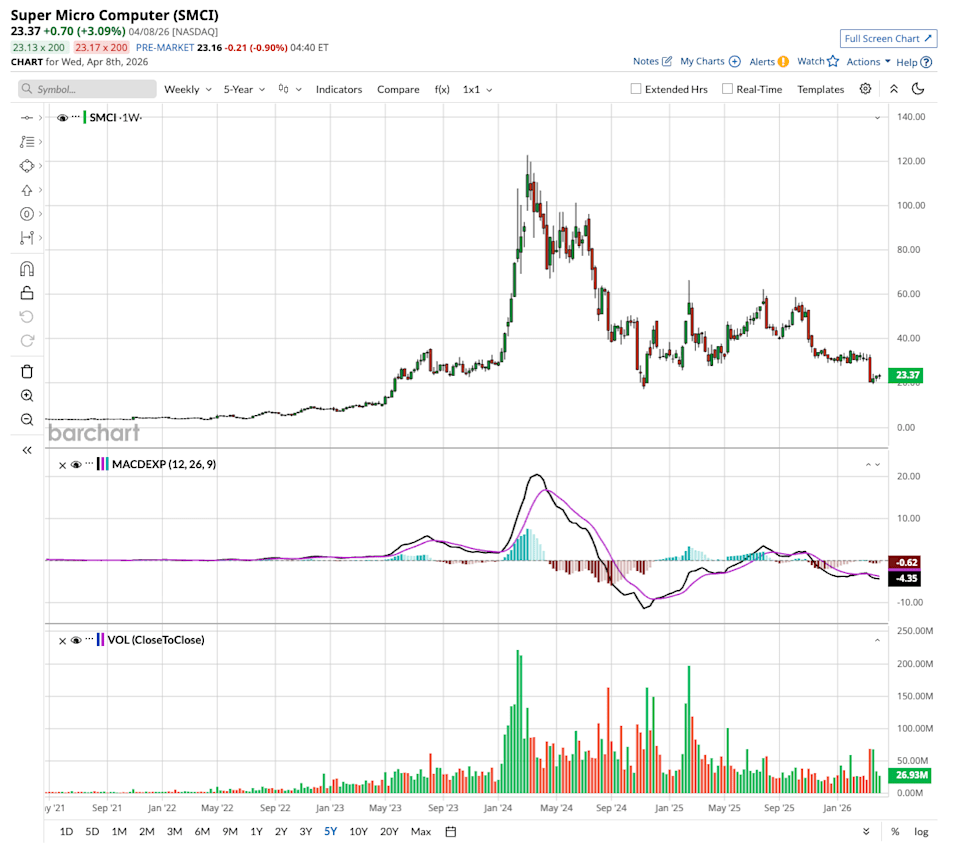Expand the 5-Year period dropdown
Screen dimensions: 960x857
[x=244, y=89]
